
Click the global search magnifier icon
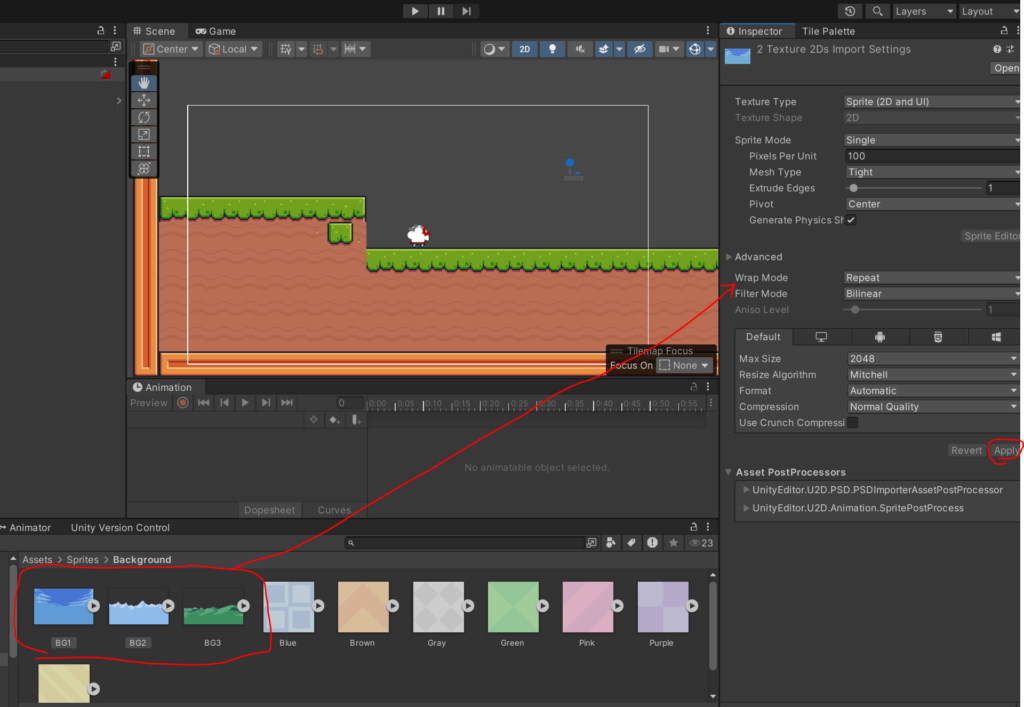click(x=877, y=11)
